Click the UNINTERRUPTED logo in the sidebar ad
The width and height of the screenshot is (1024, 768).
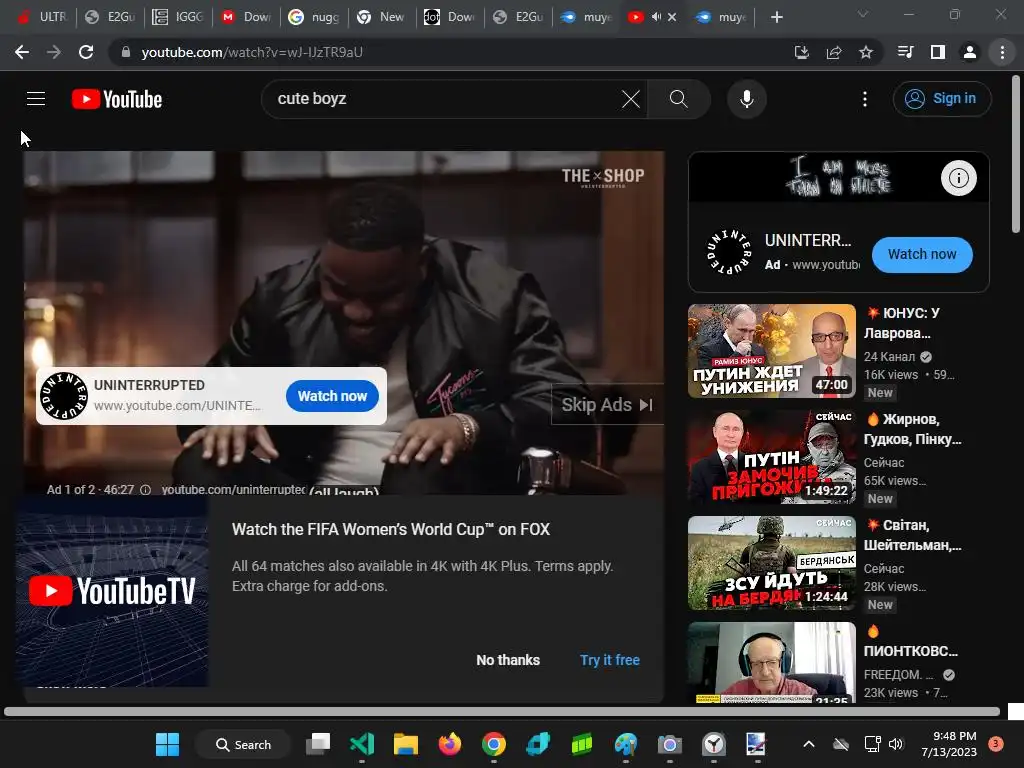pos(729,252)
